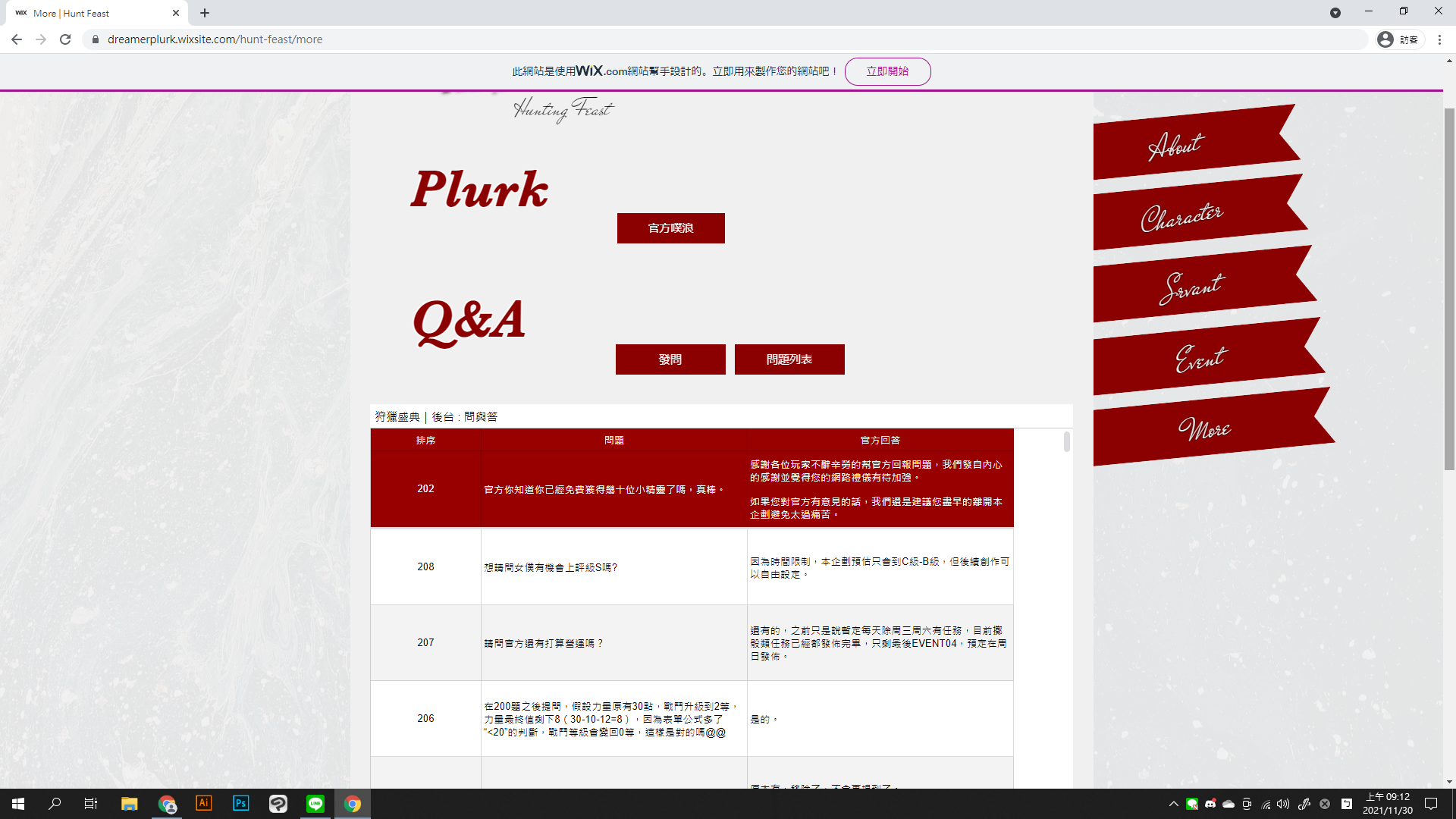Click the 發問 ask question button

pyautogui.click(x=670, y=359)
